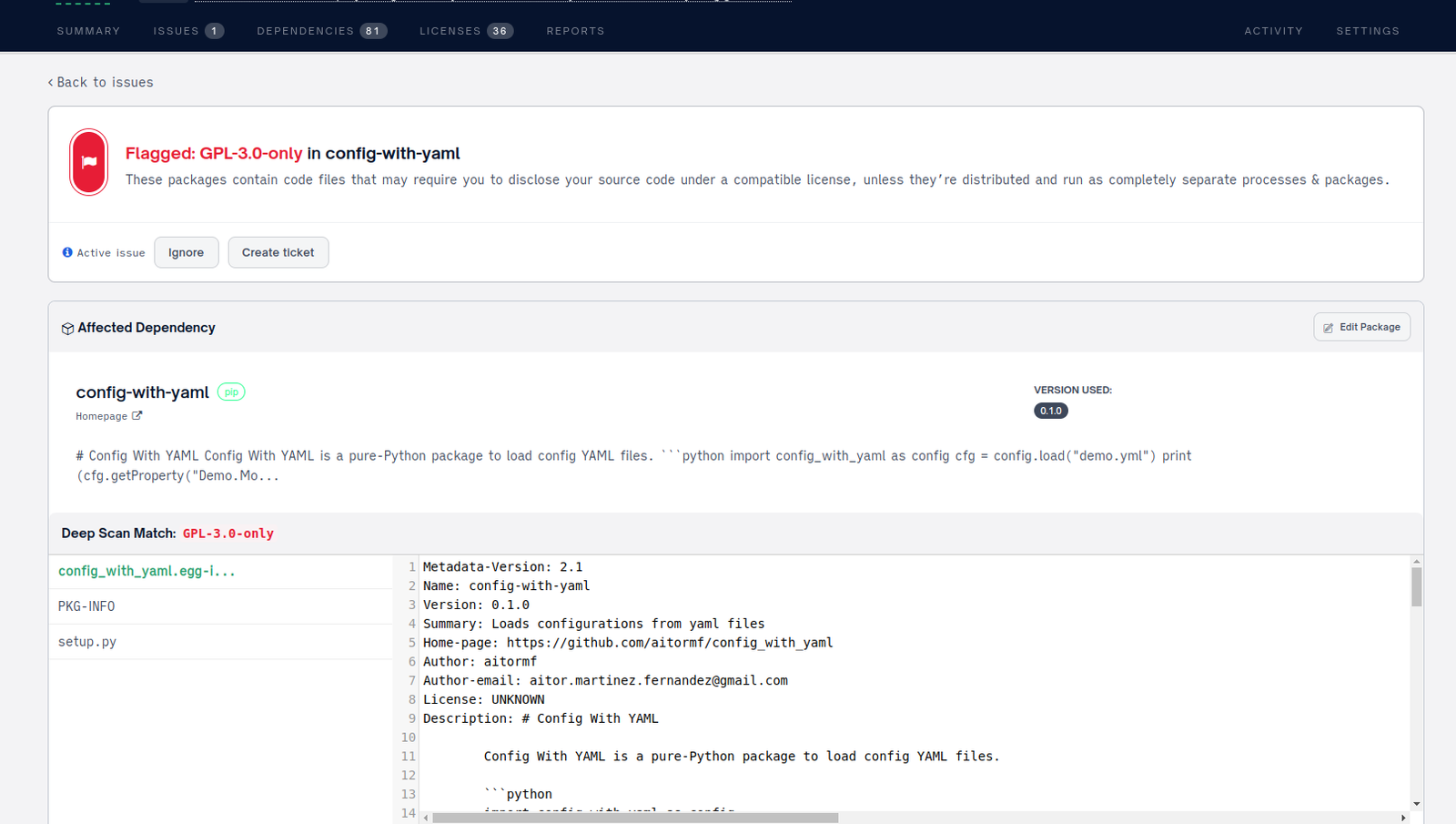Open the Reports tab
The width and height of the screenshot is (1456, 824).
[x=575, y=31]
